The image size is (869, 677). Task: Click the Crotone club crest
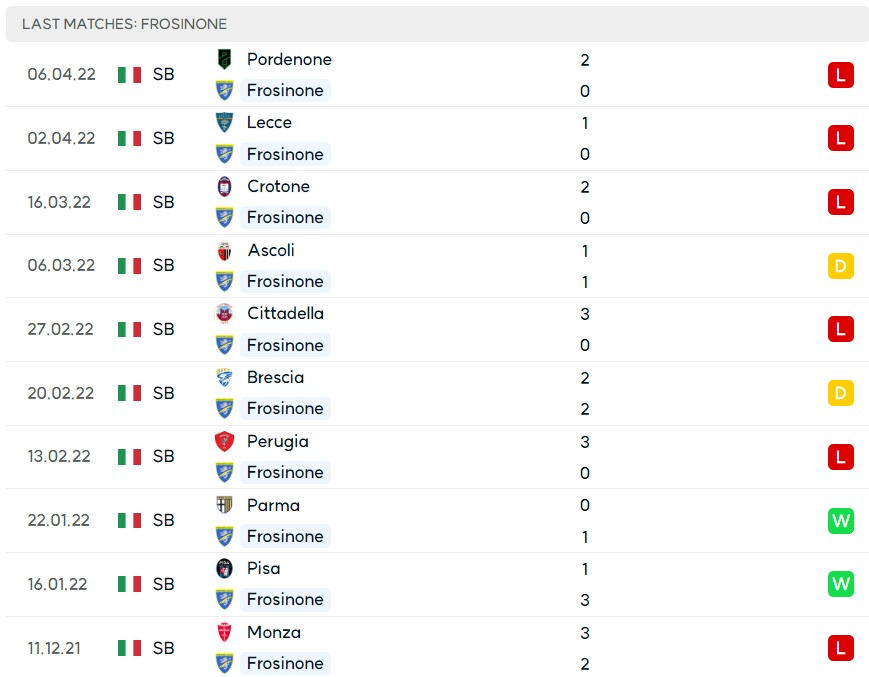(x=224, y=187)
